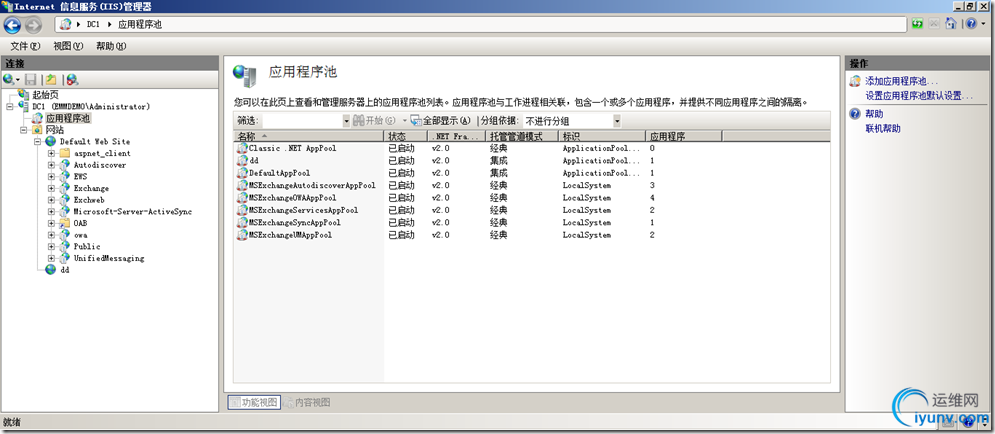Click the Default Web Site globe icon

(51, 141)
